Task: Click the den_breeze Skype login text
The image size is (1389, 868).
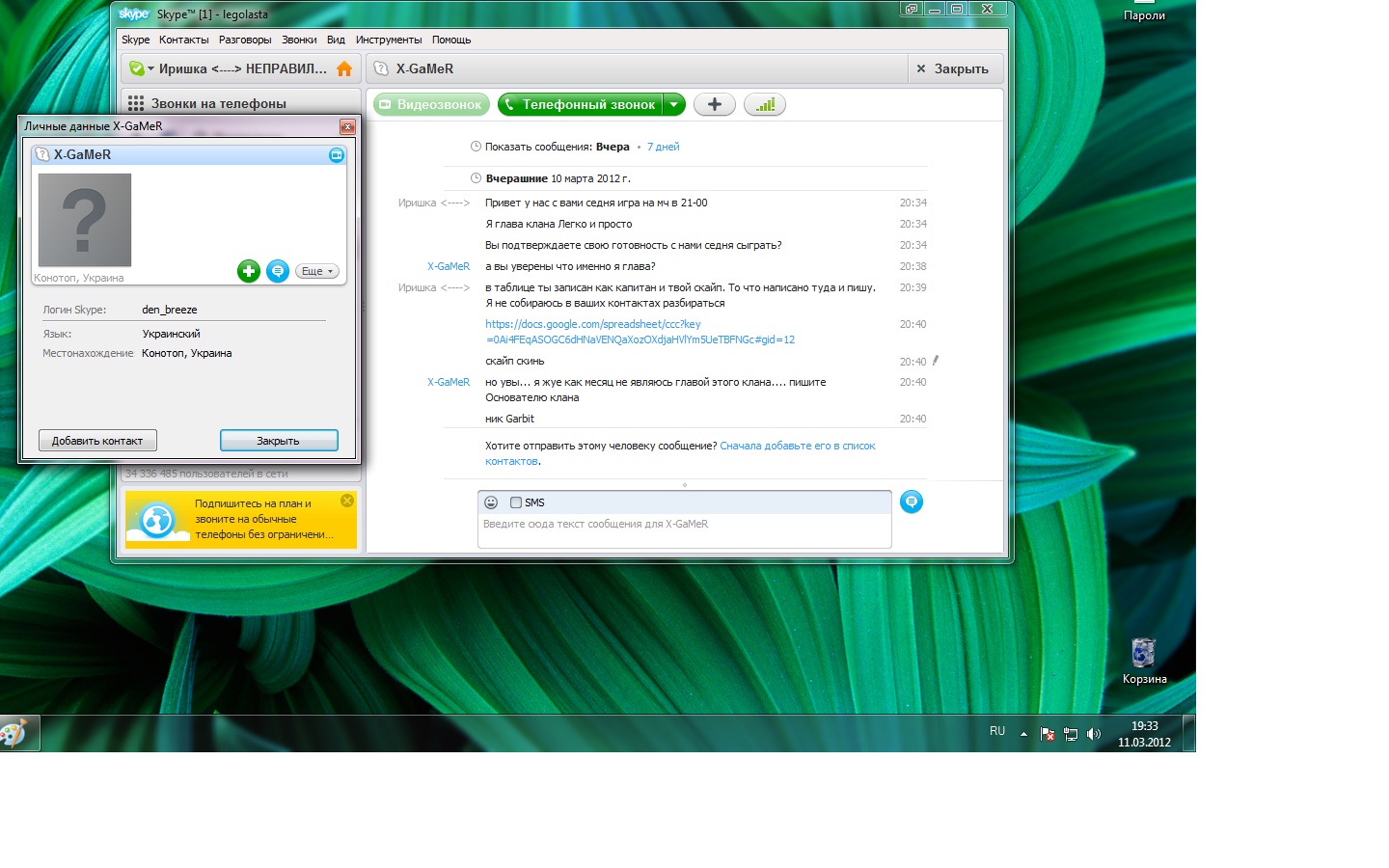Action: pos(170,310)
